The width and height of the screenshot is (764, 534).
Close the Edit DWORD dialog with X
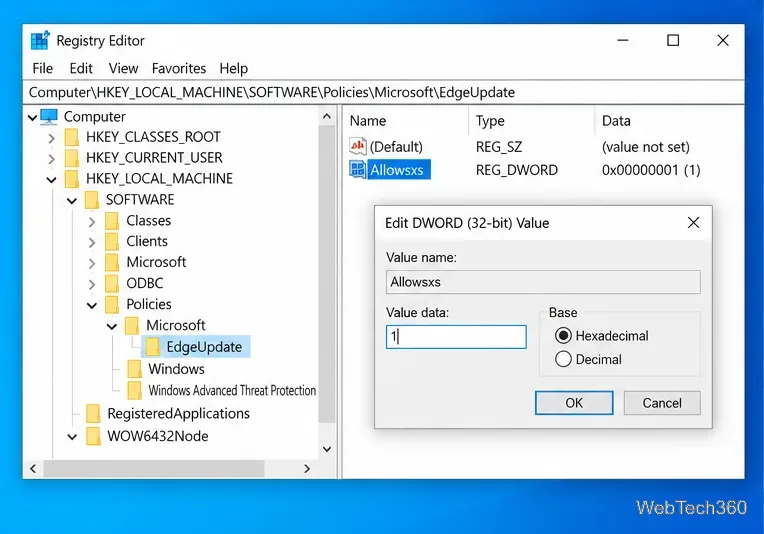(693, 223)
